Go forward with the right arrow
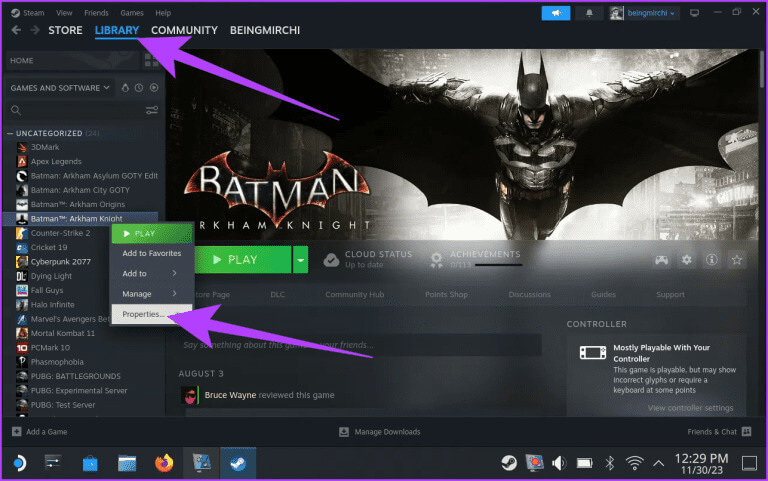 click(35, 30)
